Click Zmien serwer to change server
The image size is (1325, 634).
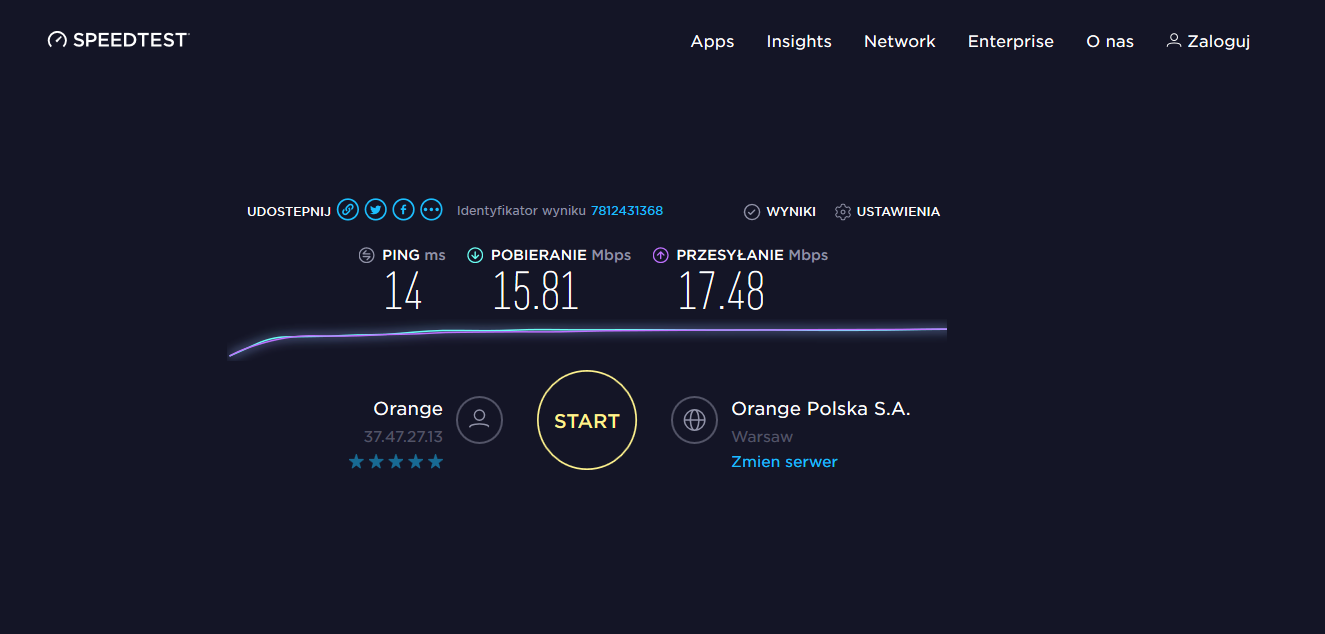[785, 462]
